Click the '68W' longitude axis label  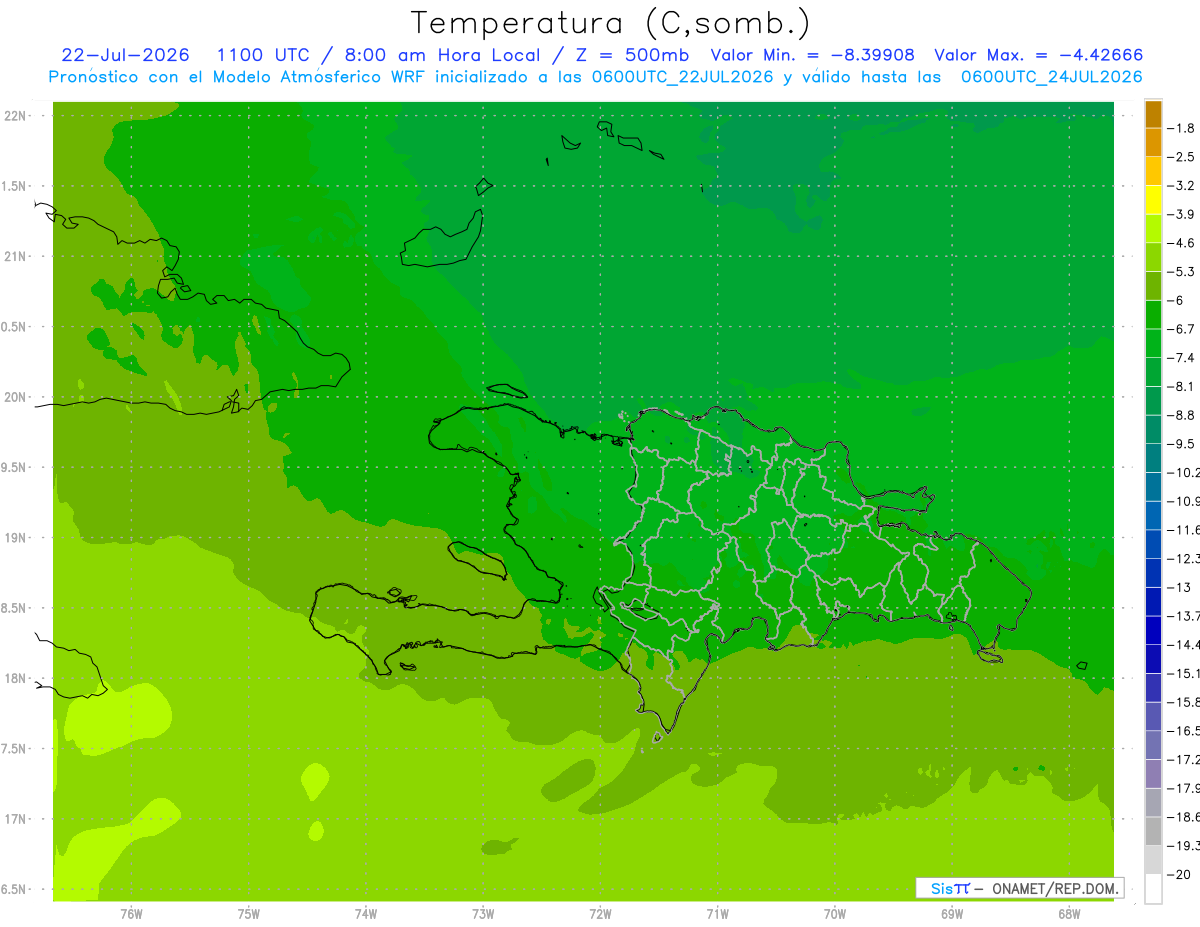(x=1069, y=914)
